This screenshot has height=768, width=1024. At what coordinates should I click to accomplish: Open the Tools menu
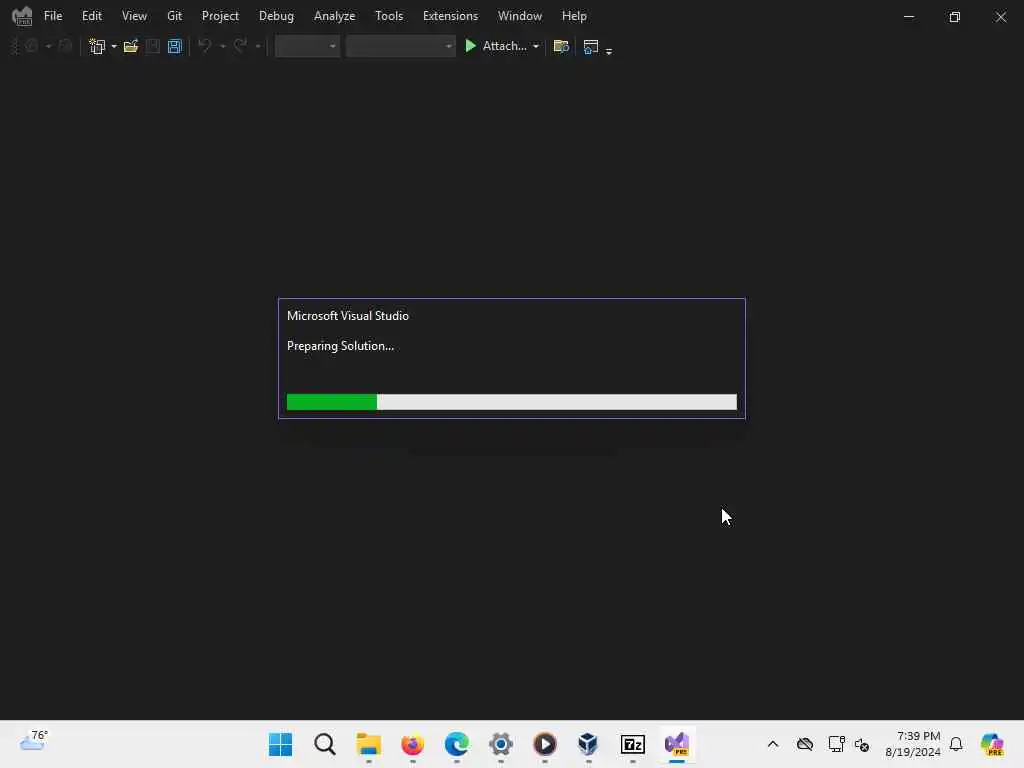pyautogui.click(x=389, y=16)
